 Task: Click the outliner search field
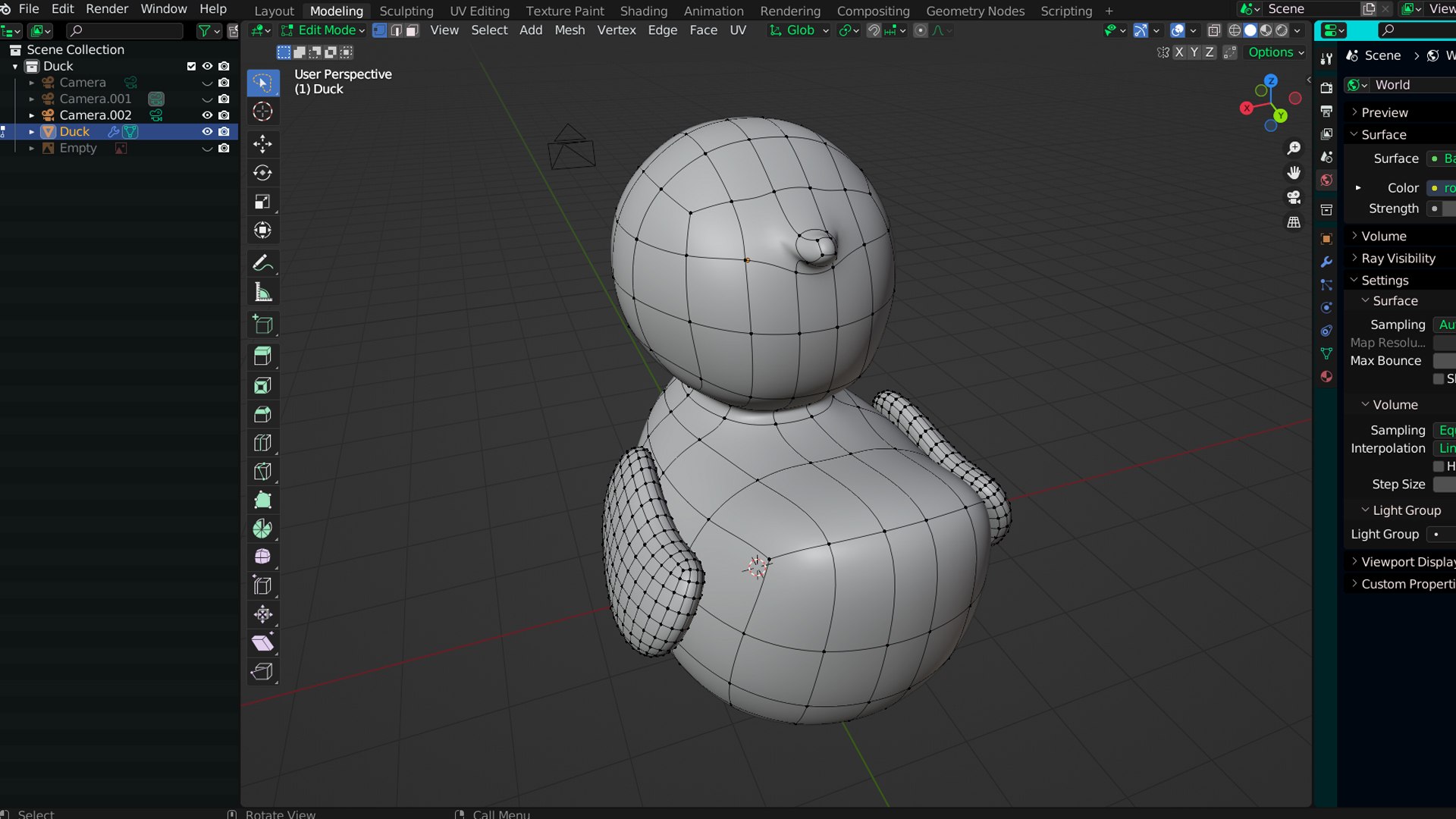124,30
